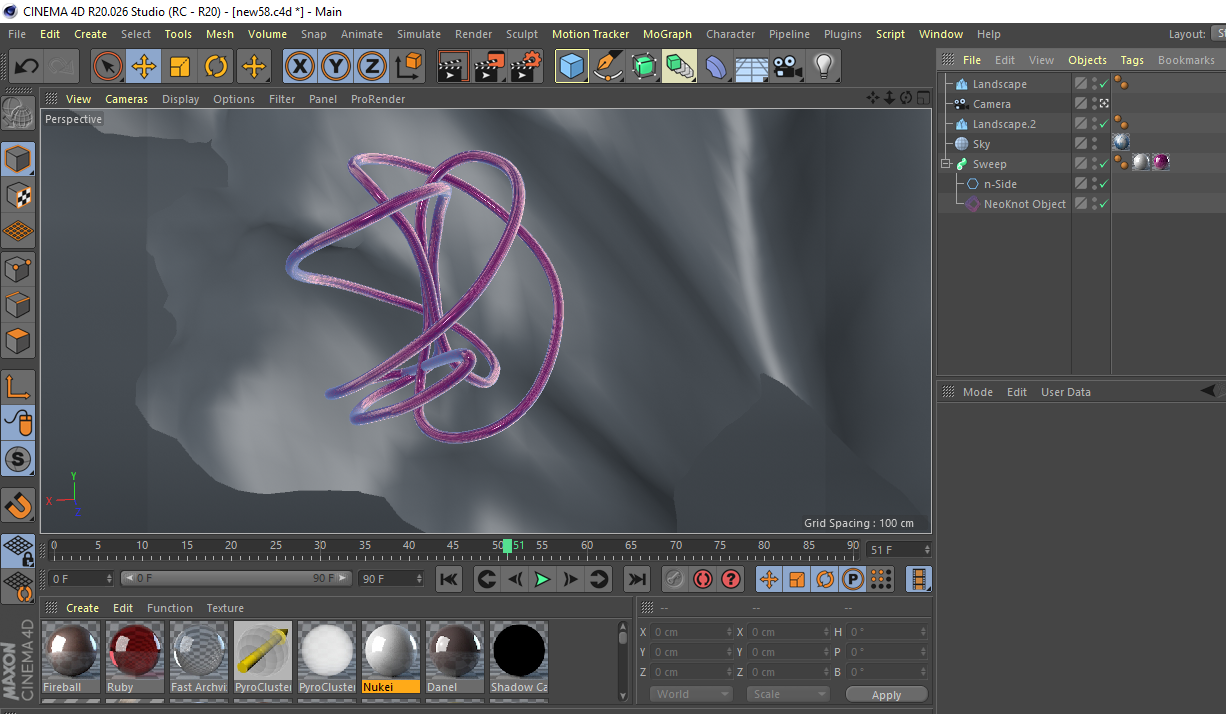Toggle the n-Side enable checkmark
Image resolution: width=1226 pixels, height=714 pixels.
(x=1103, y=184)
